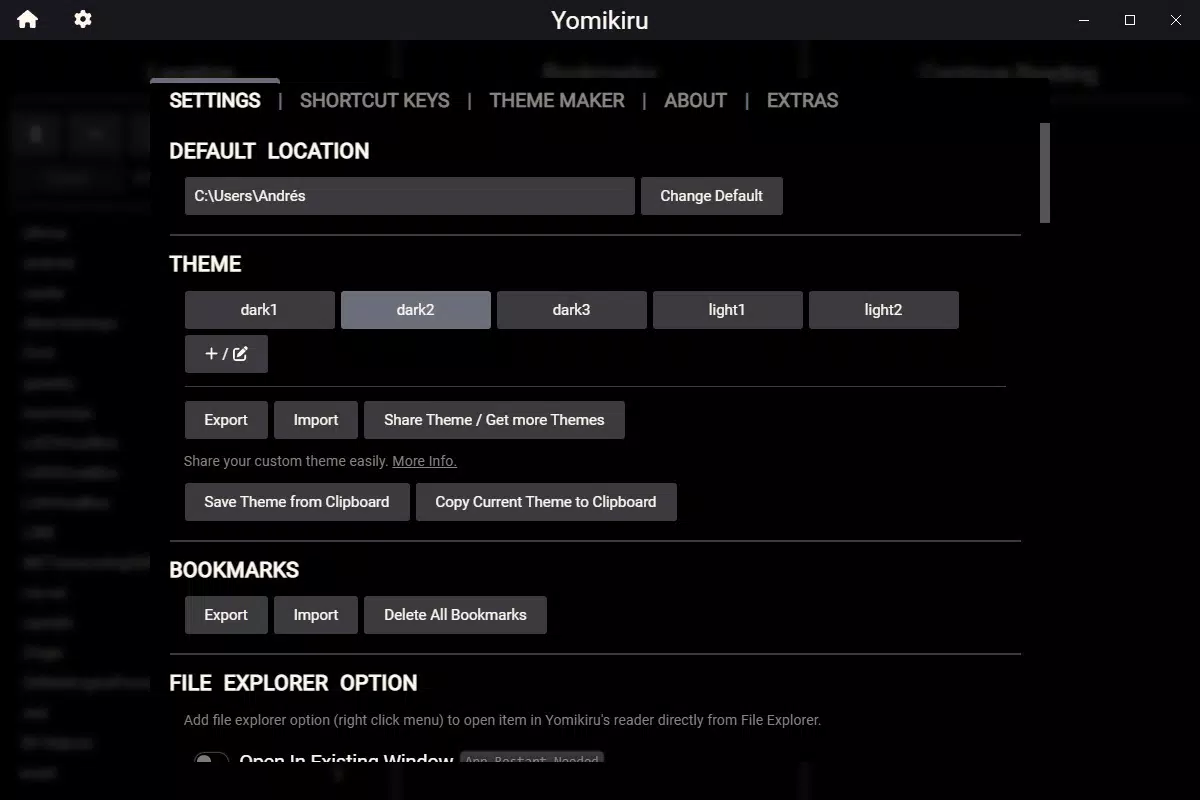Maximize the Yomikiru window
Viewport: 1200px width, 800px height.
[1130, 20]
